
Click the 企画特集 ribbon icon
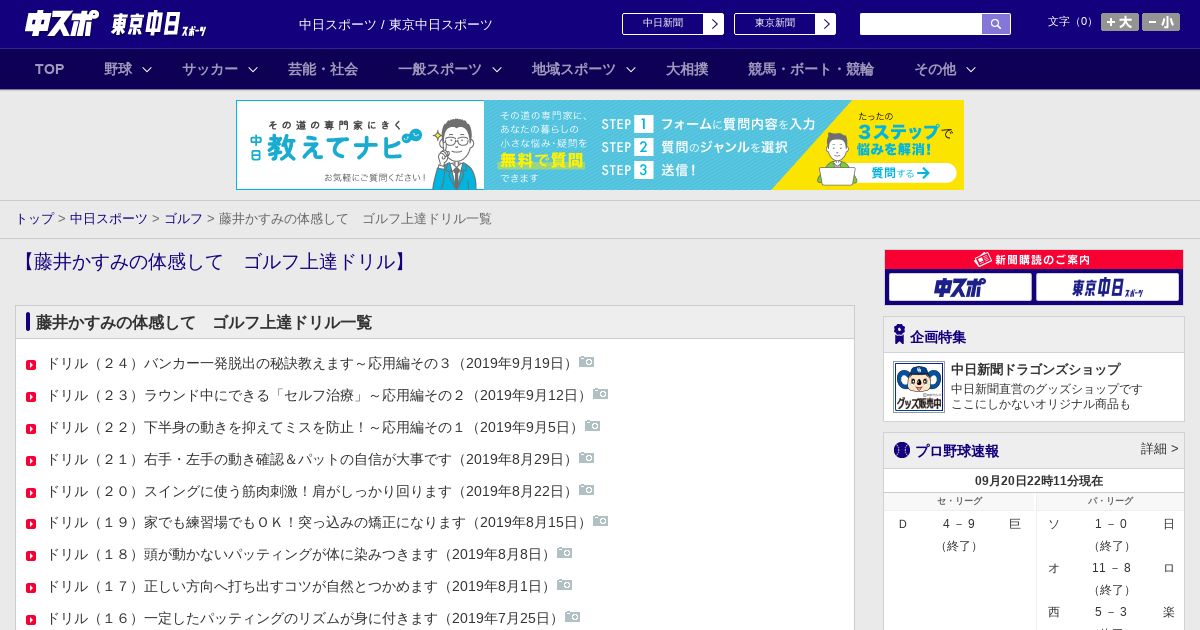point(899,335)
